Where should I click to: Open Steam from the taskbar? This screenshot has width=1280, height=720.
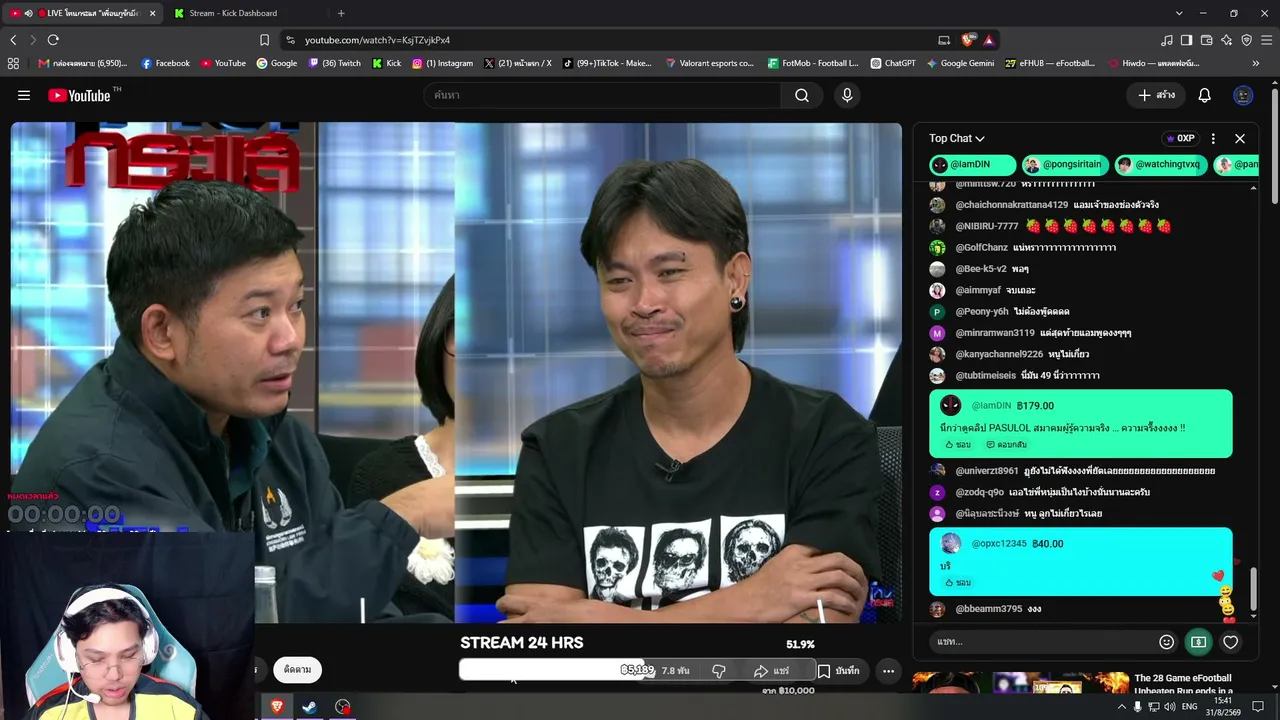click(x=310, y=707)
